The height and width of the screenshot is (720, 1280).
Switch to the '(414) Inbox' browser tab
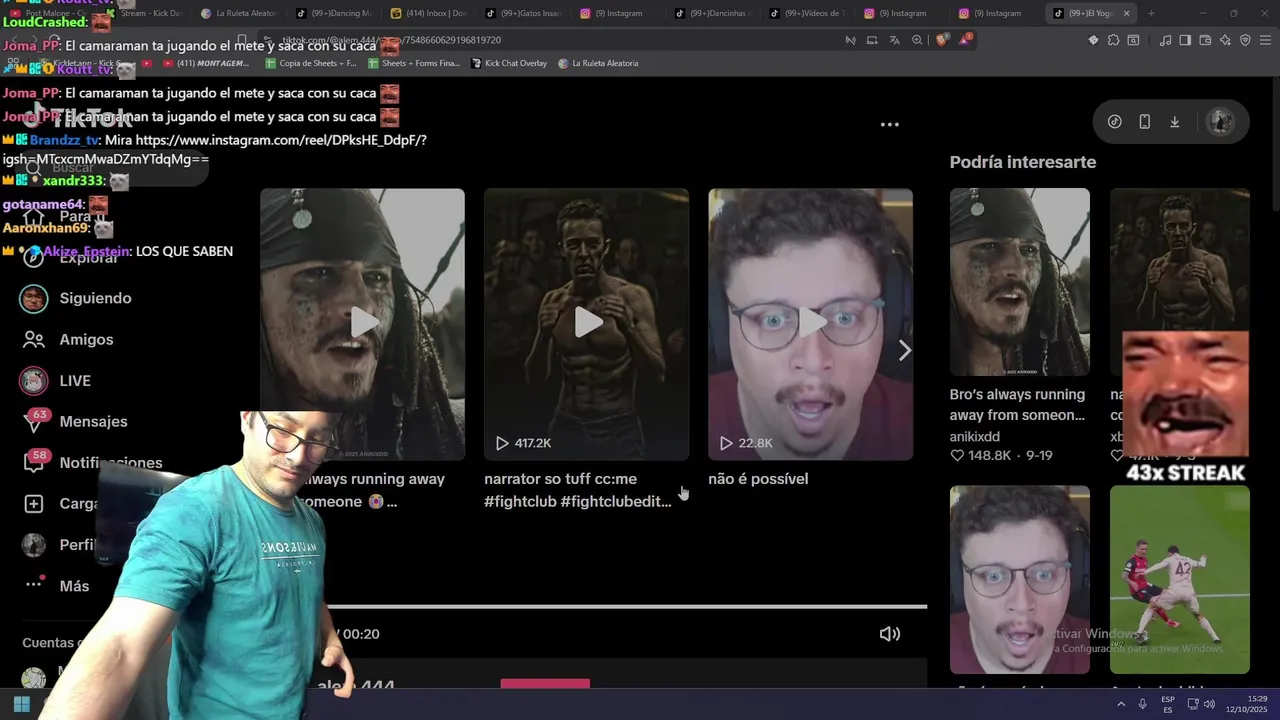pyautogui.click(x=430, y=13)
